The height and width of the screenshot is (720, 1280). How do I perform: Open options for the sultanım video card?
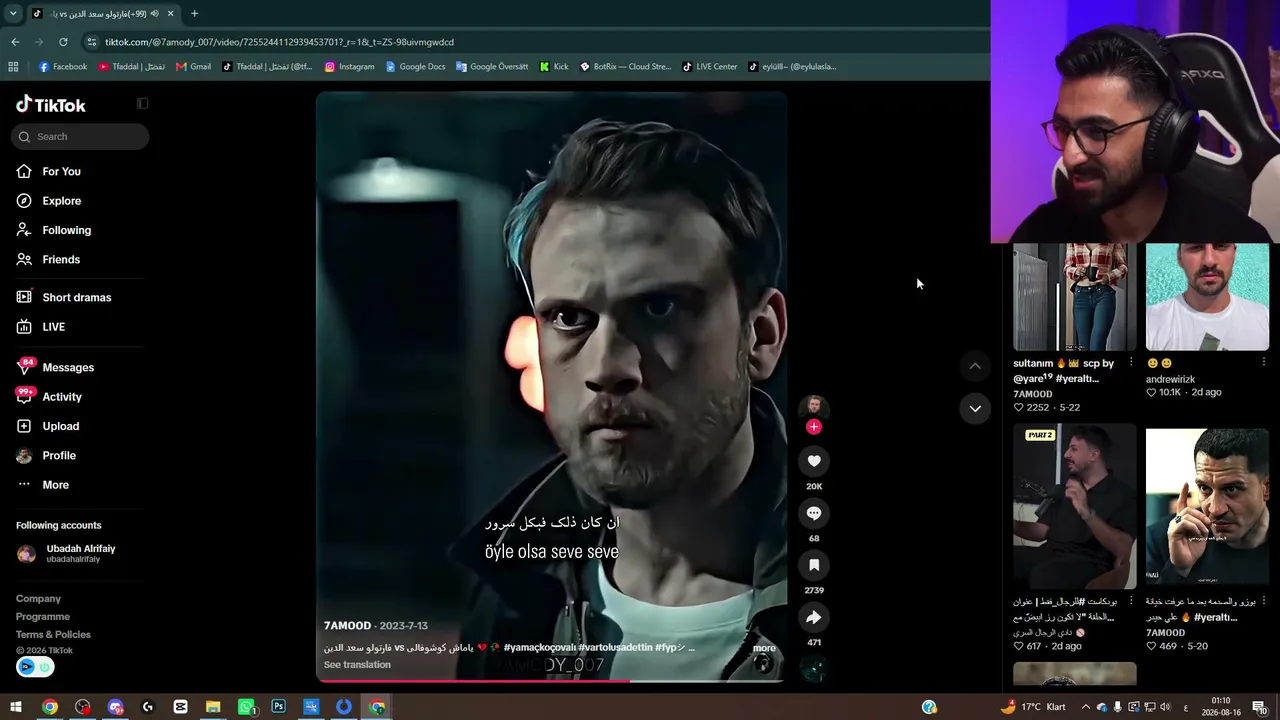[x=1131, y=362]
